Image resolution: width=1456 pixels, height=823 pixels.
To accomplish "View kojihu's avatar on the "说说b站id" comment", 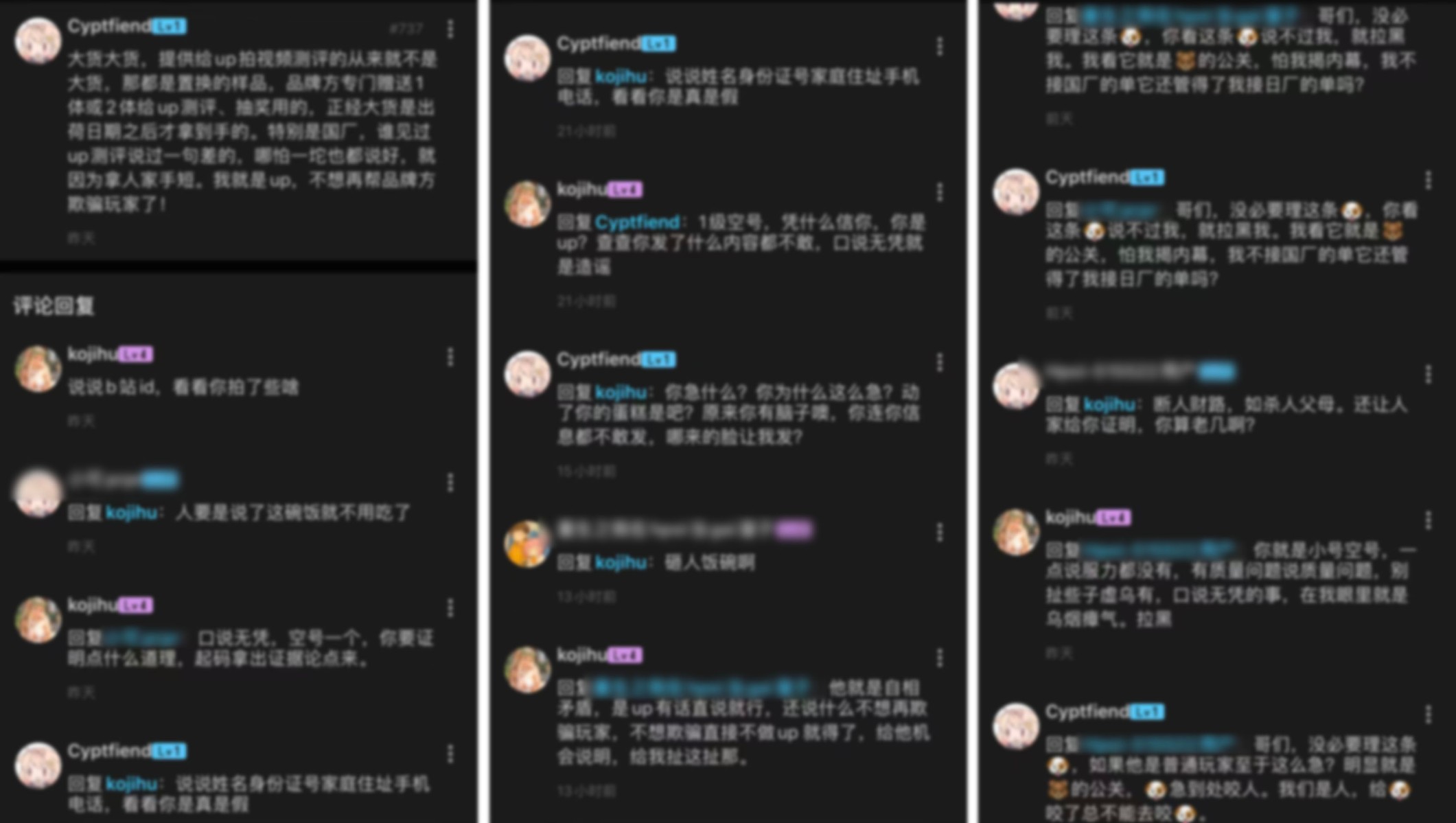I will pos(38,369).
